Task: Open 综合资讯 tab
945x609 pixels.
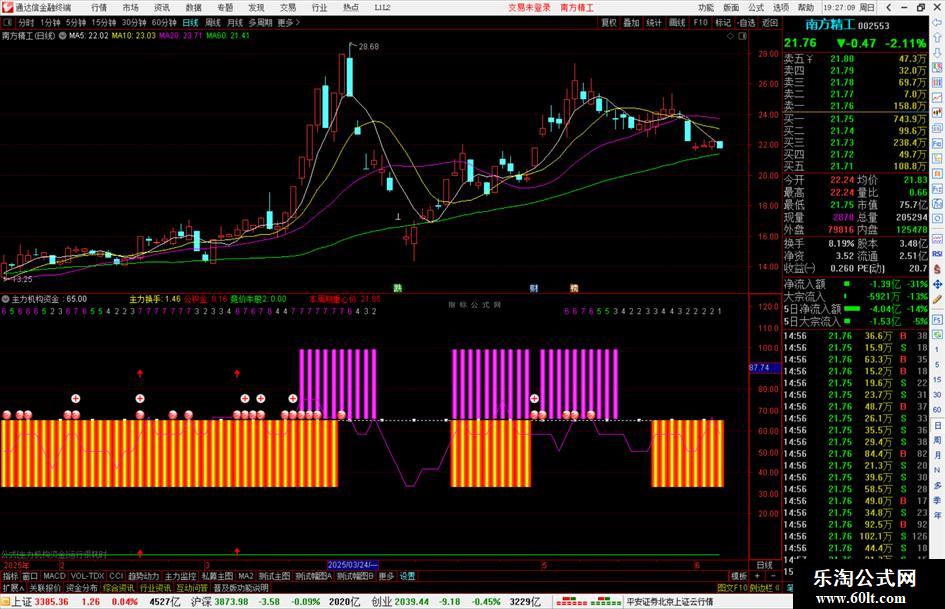Action: click(x=119, y=587)
